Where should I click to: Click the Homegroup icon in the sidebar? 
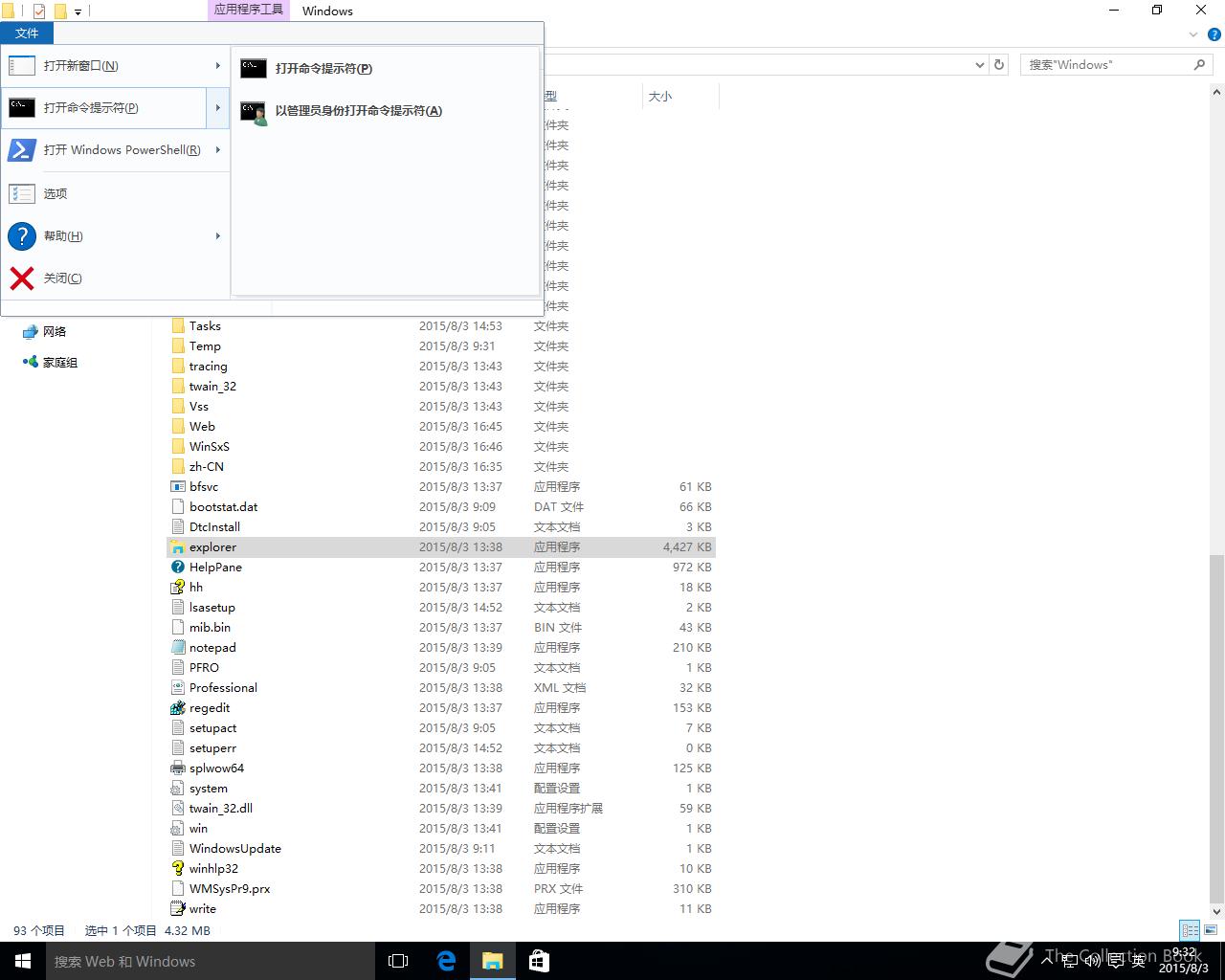pyautogui.click(x=30, y=363)
